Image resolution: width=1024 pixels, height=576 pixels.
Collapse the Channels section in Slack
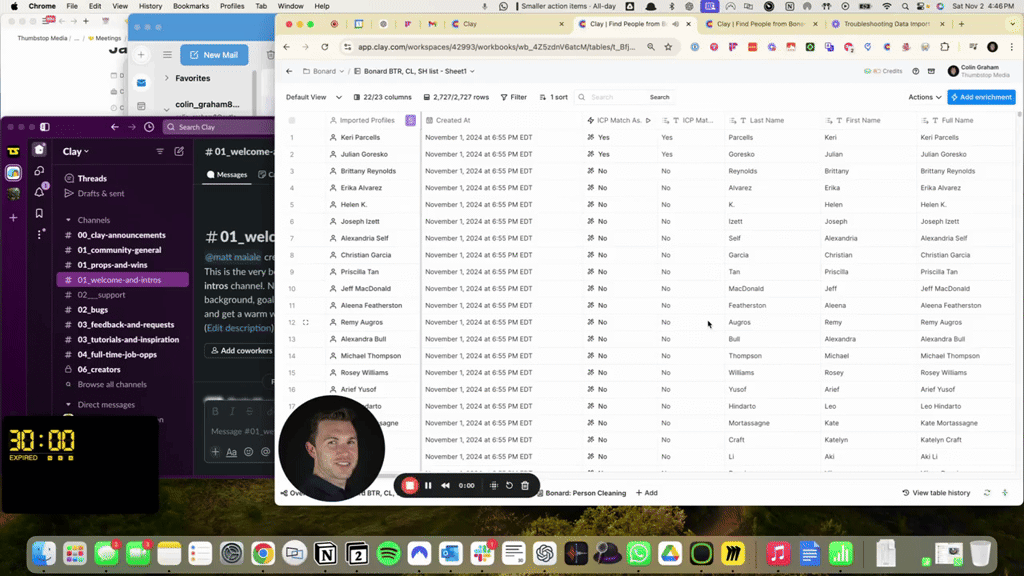click(68, 220)
